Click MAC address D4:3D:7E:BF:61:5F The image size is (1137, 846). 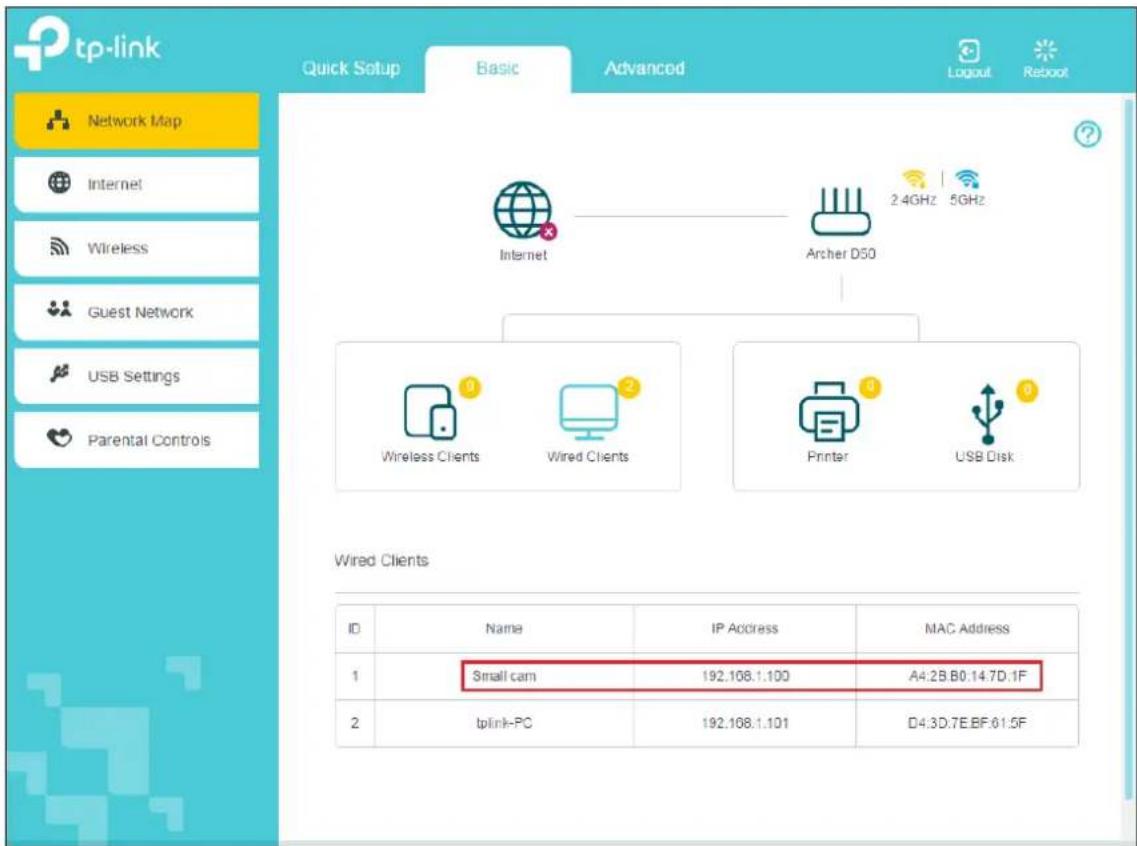click(967, 723)
